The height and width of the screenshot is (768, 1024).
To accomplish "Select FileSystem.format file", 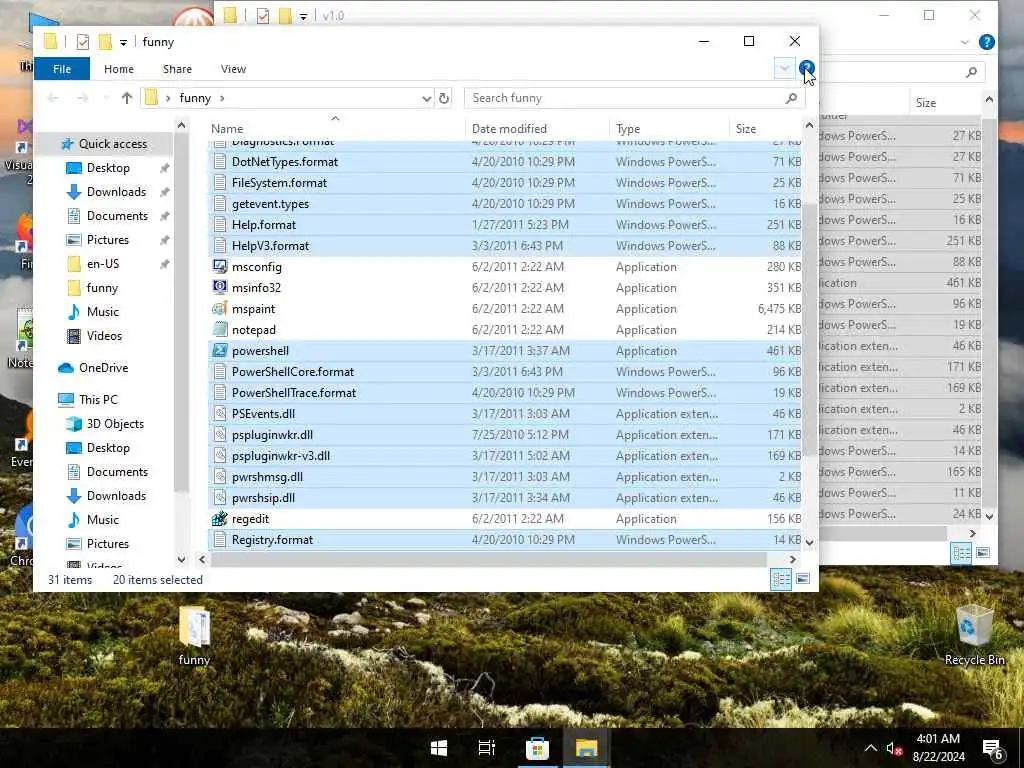I will [505, 183].
